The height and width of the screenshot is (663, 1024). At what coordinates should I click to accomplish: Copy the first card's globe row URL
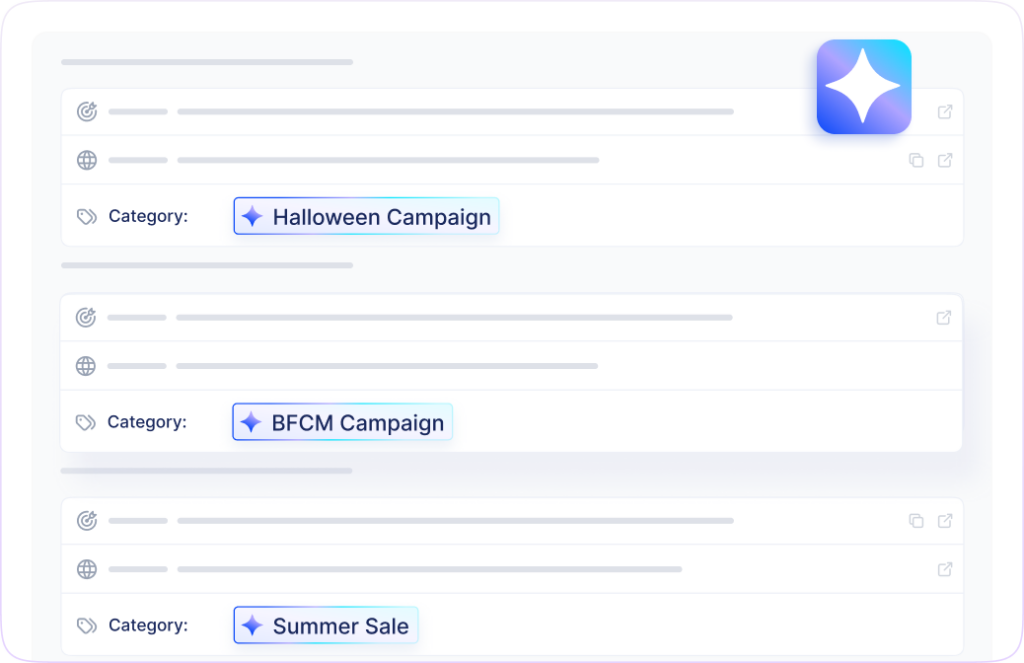pos(916,160)
